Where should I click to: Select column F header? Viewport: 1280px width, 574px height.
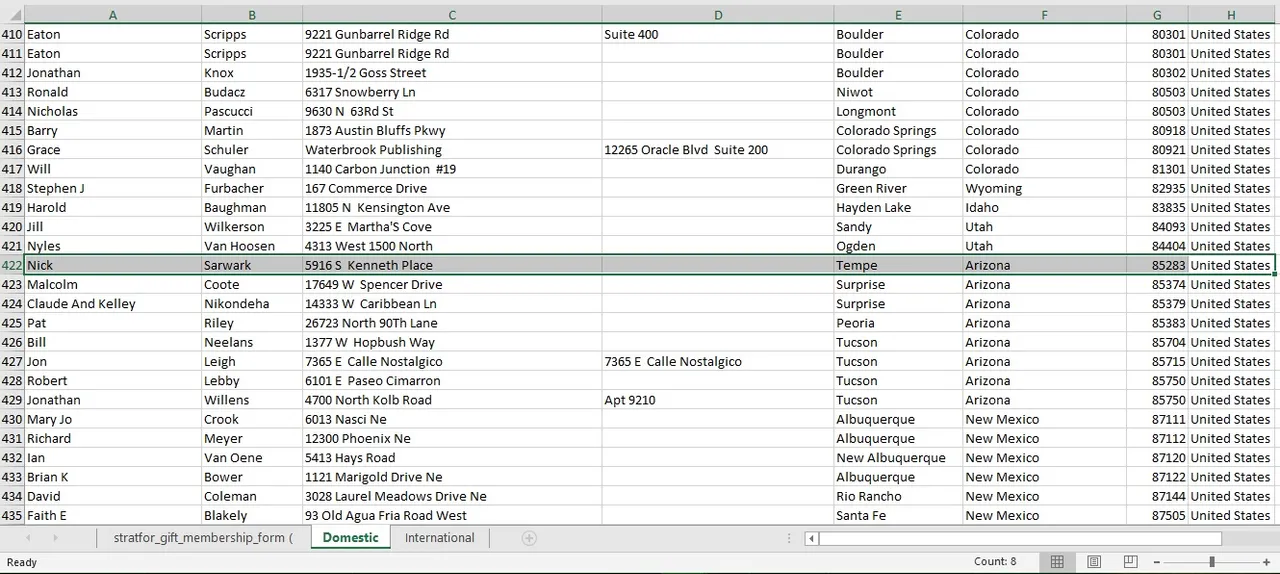pos(1044,15)
